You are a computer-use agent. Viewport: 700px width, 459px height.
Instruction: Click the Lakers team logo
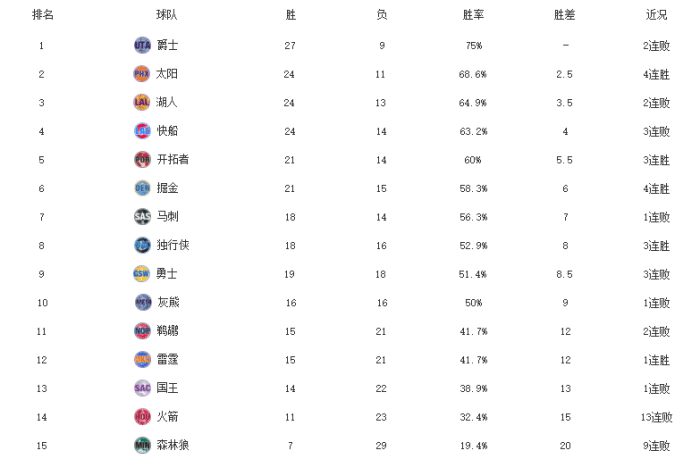click(142, 102)
